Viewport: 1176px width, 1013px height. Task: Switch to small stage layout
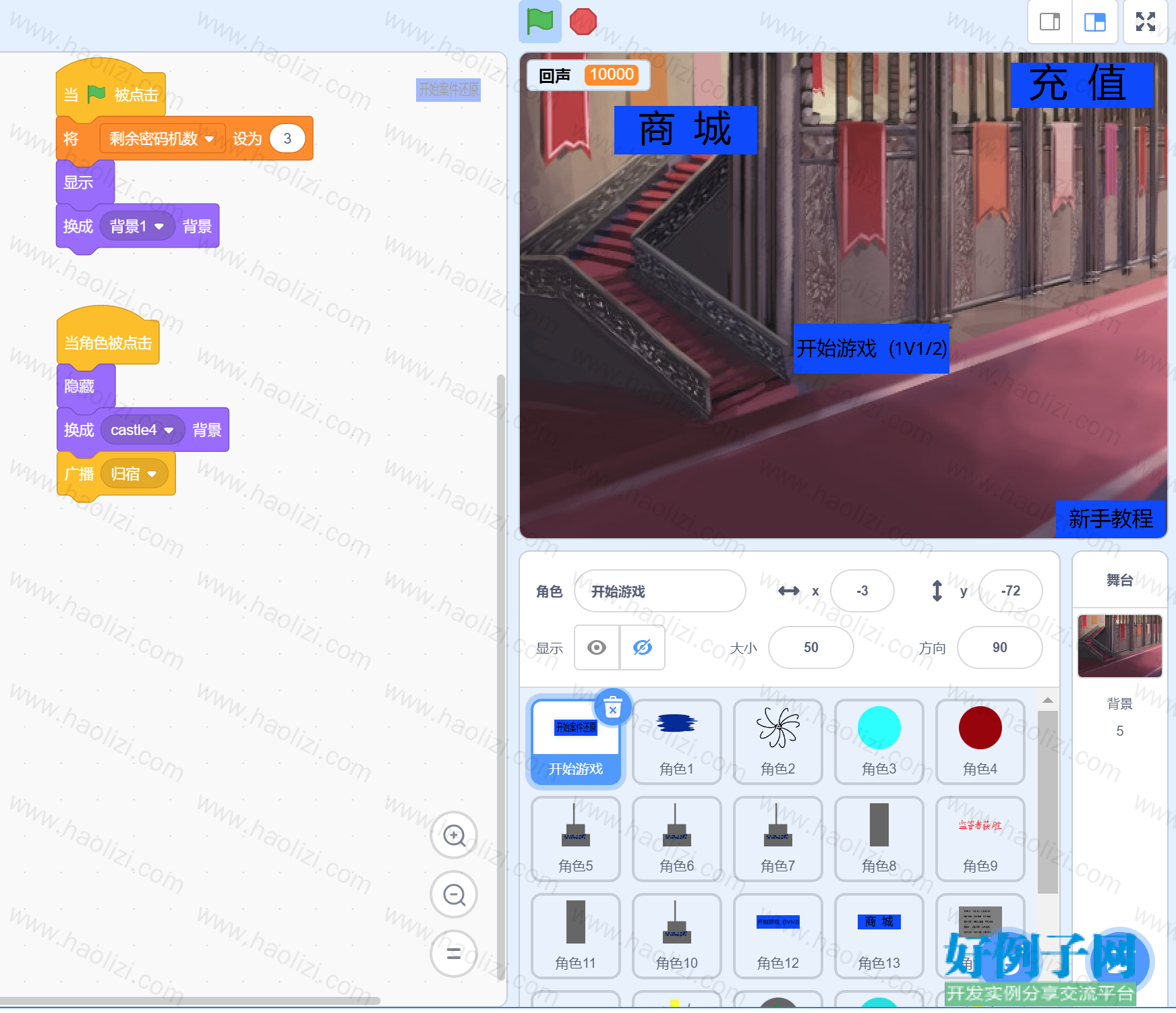[1050, 22]
